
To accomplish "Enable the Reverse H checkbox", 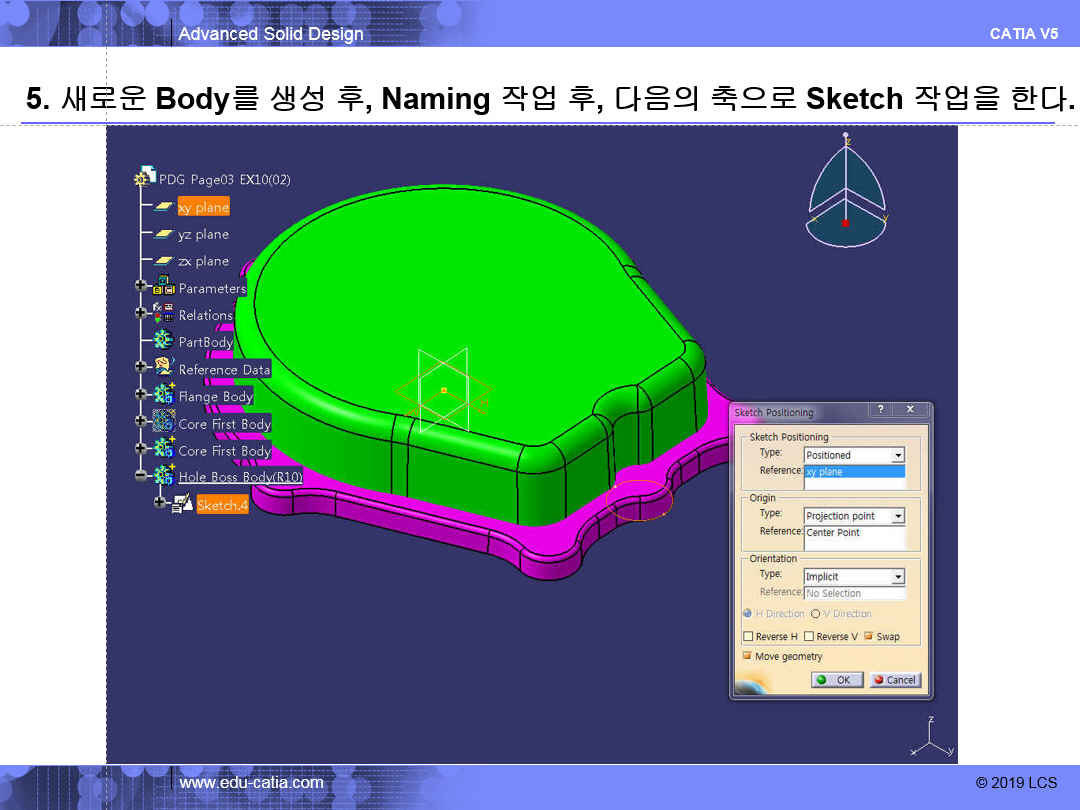I will click(x=748, y=637).
